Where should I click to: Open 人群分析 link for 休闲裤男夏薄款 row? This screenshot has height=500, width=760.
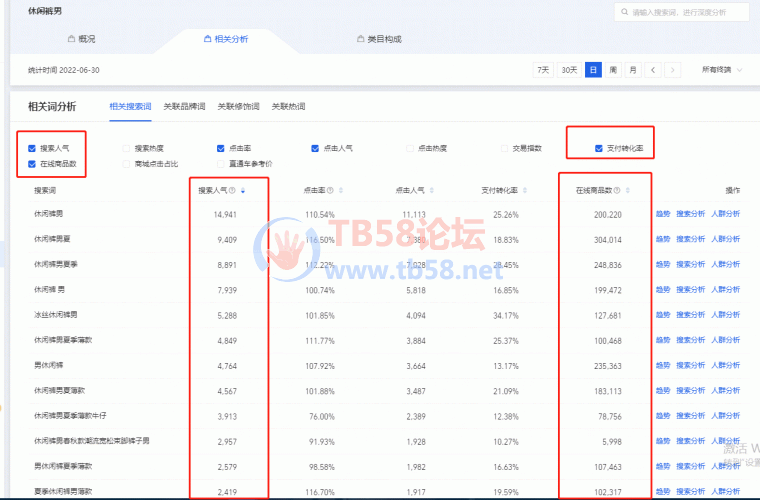click(x=726, y=390)
